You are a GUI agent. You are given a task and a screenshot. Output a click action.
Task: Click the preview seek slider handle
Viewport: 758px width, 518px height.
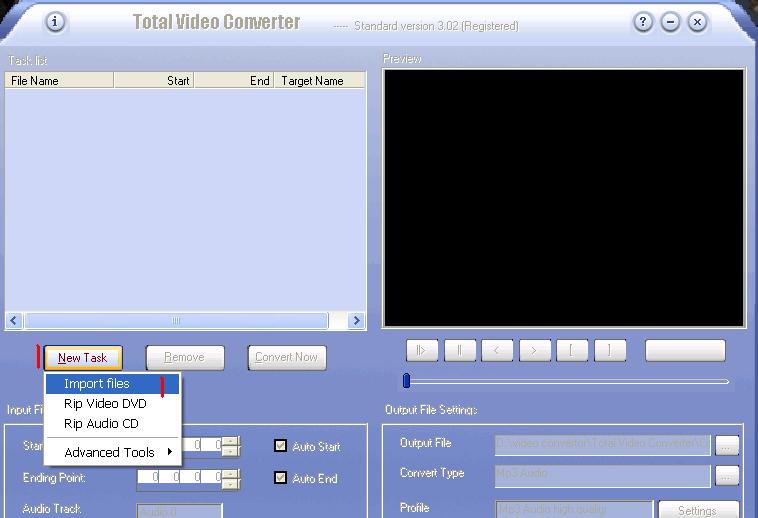(x=407, y=381)
